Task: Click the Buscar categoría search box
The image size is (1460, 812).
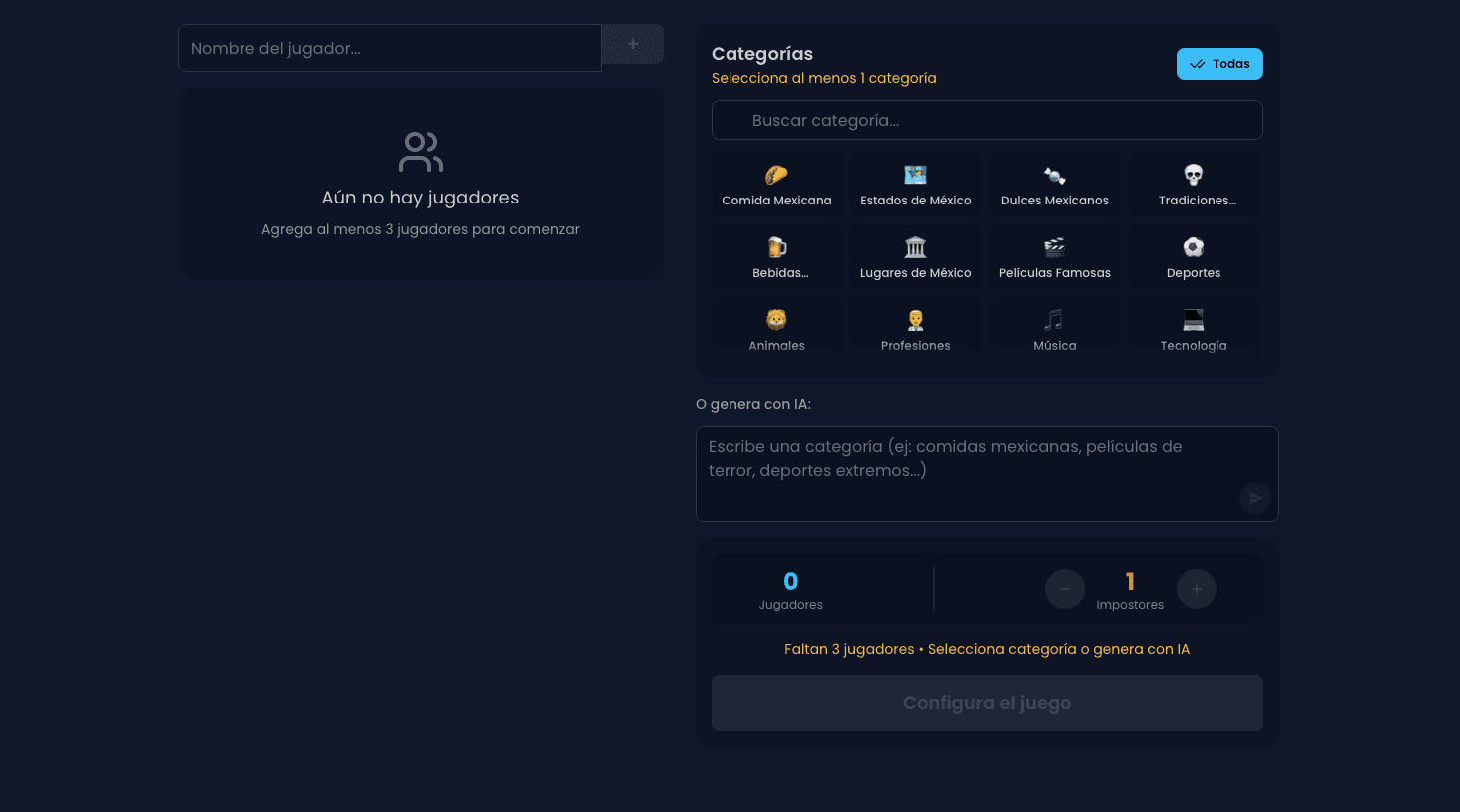Action: [x=986, y=120]
